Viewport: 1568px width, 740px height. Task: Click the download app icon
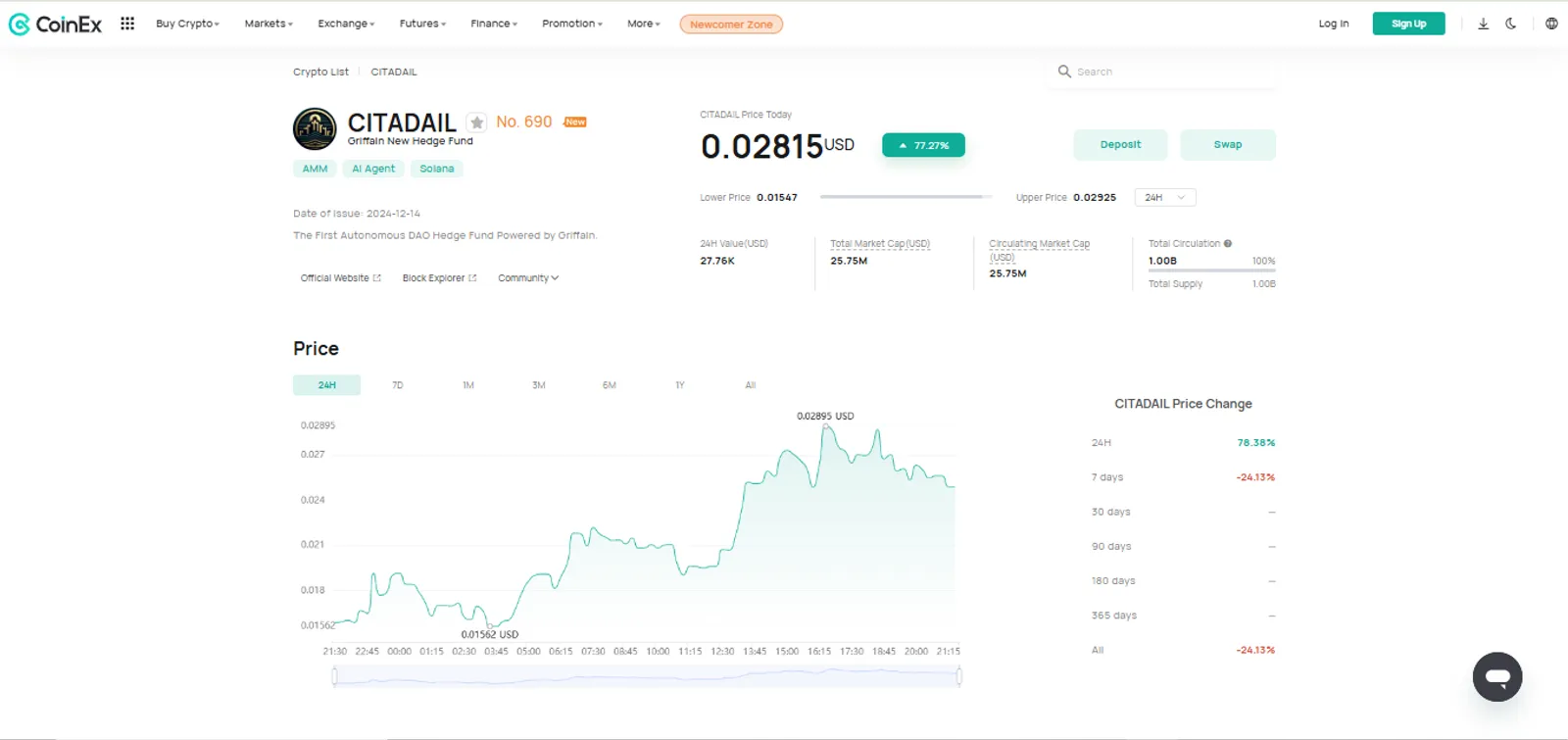tap(1483, 24)
